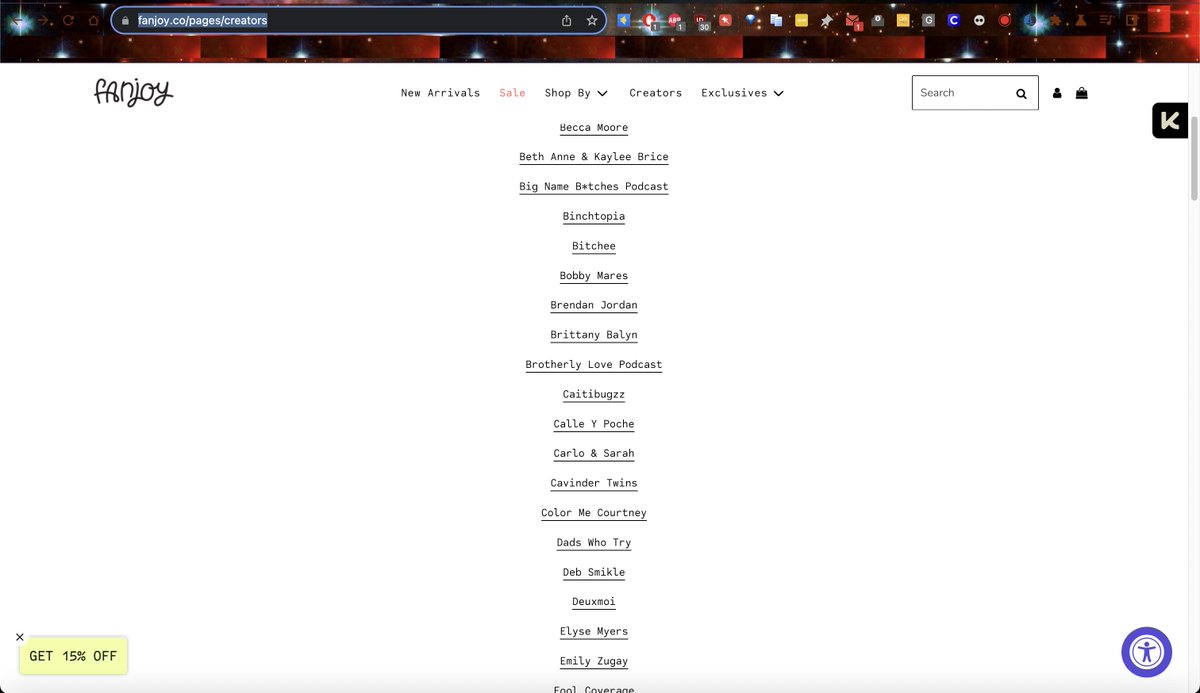Click the address bar URL
Image resolution: width=1200 pixels, height=693 pixels.
(202, 20)
